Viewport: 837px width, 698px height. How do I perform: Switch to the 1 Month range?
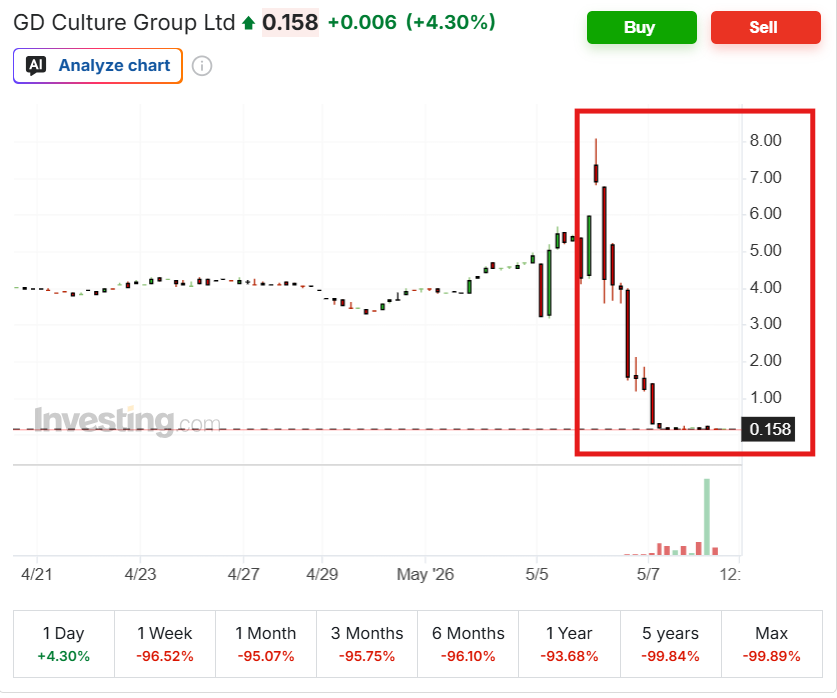click(266, 644)
